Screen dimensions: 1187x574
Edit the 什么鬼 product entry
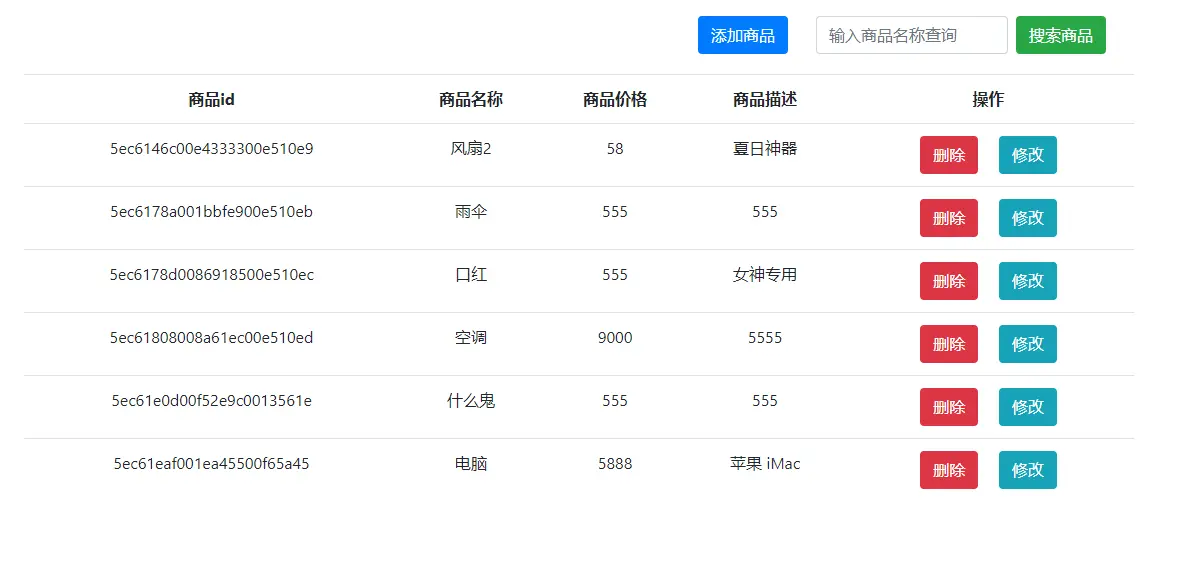1027,407
